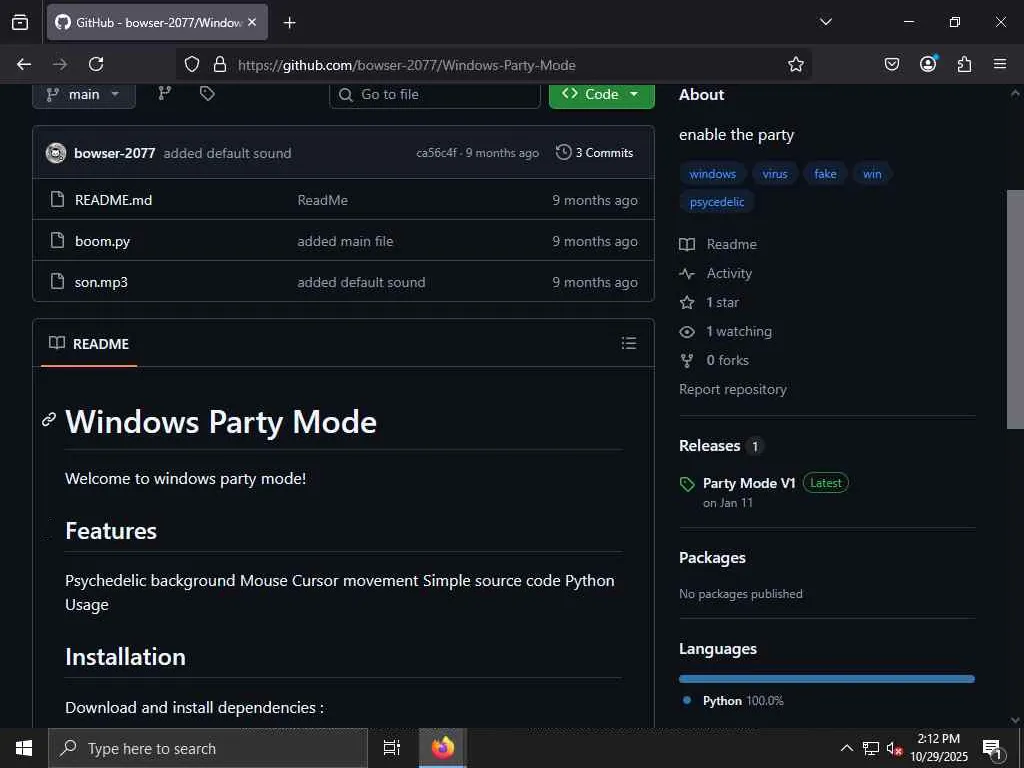Open a new browser tab
The height and width of the screenshot is (768, 1024).
point(289,23)
